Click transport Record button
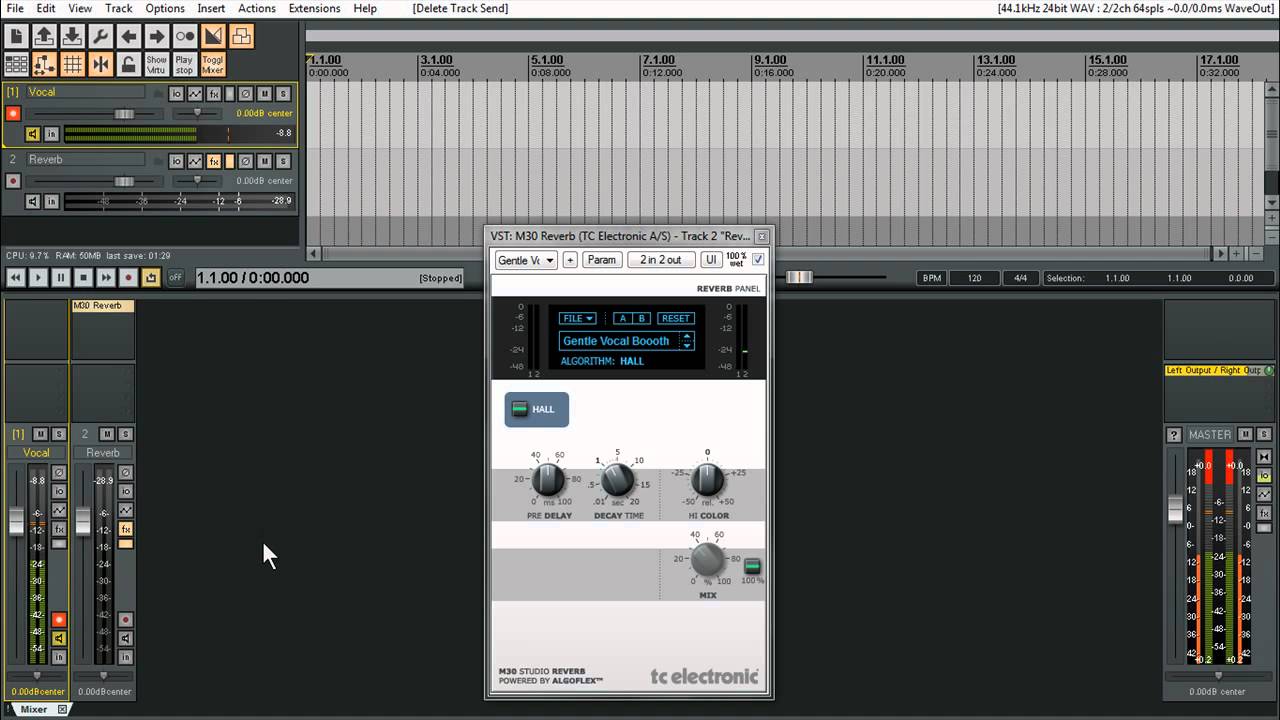The height and width of the screenshot is (720, 1280). coord(128,277)
